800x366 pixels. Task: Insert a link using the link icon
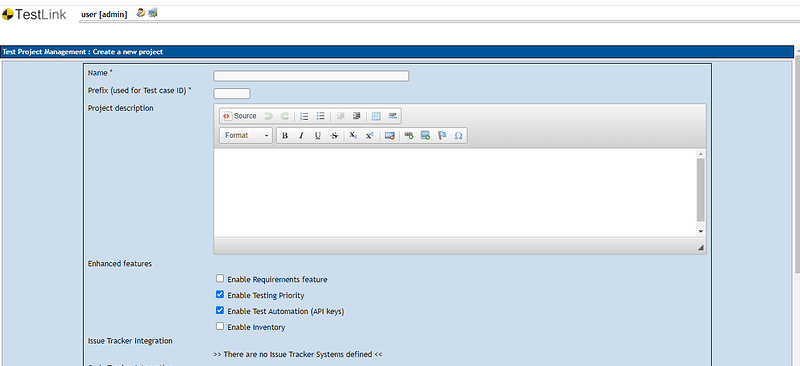[x=409, y=136]
